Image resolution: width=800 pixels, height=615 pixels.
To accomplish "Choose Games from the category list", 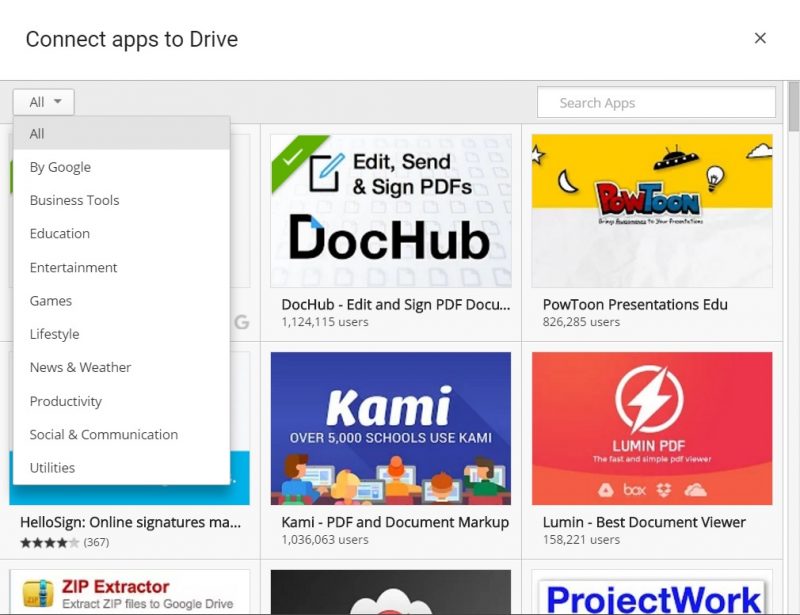I will point(122,301).
